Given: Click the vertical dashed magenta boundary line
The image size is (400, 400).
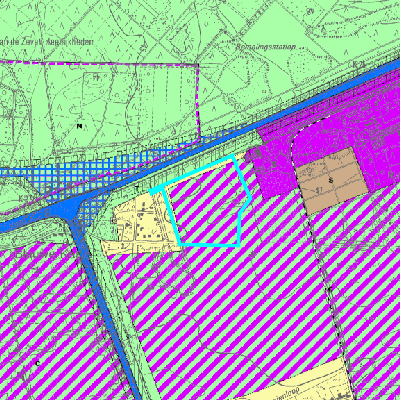Looking at the screenshot, I should (x=199, y=100).
